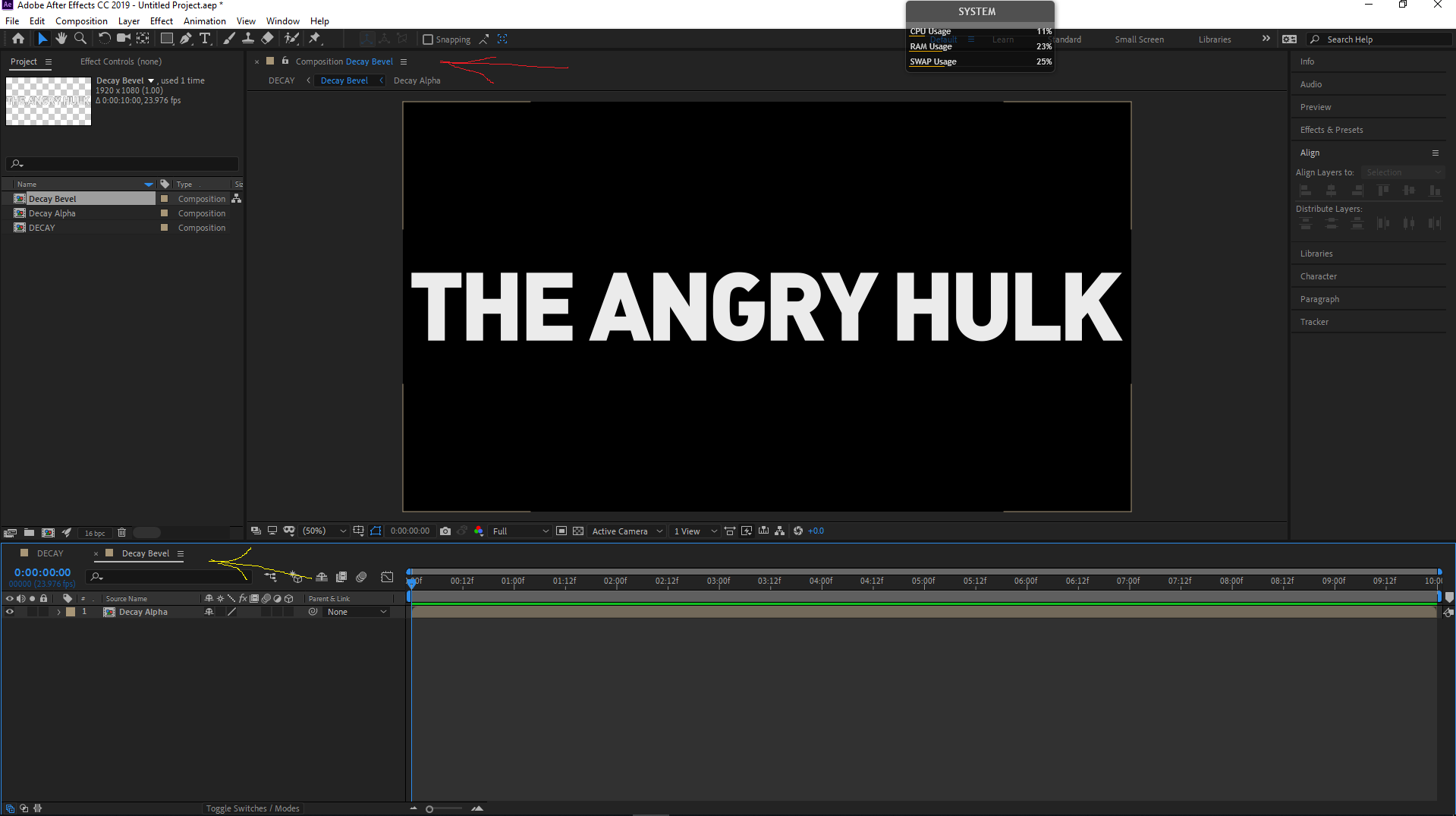The image size is (1456, 816).
Task: Select the Pen tool
Action: tap(186, 39)
